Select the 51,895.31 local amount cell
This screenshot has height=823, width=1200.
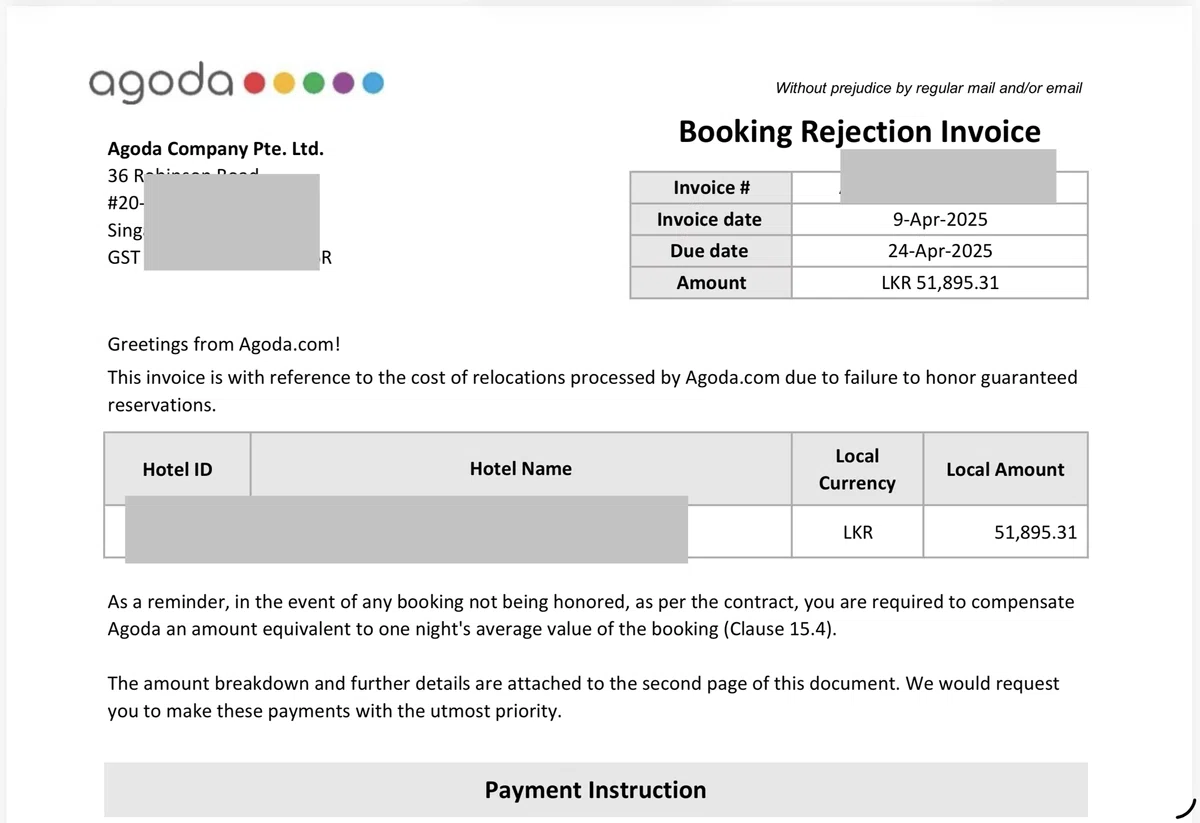1005,532
